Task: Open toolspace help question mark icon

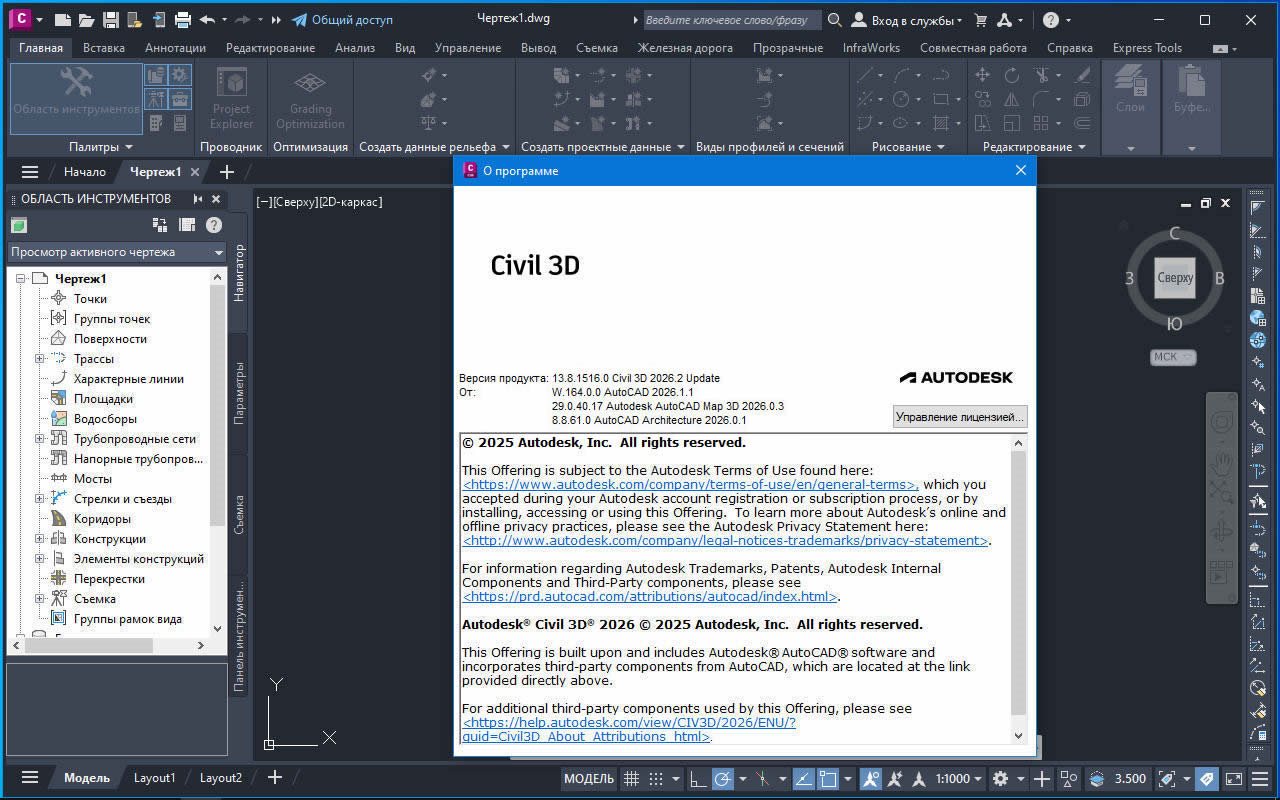Action: (213, 225)
